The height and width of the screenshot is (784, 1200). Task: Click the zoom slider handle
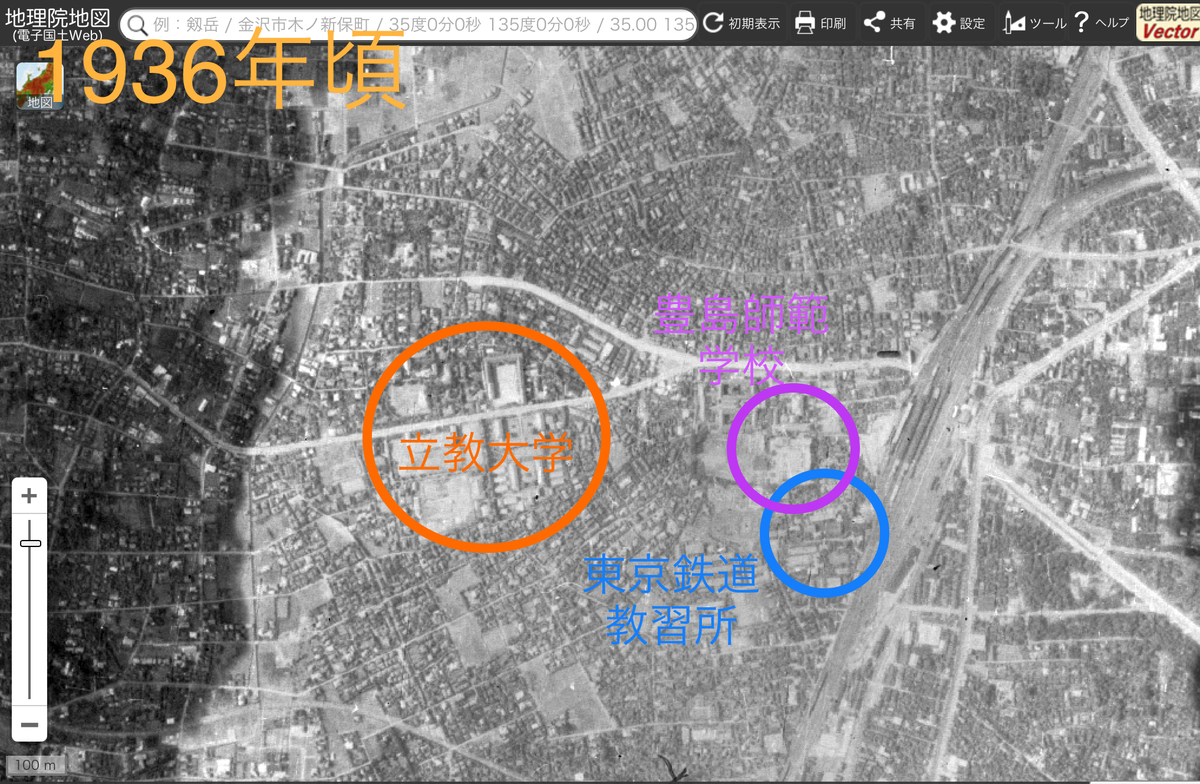pos(30,543)
